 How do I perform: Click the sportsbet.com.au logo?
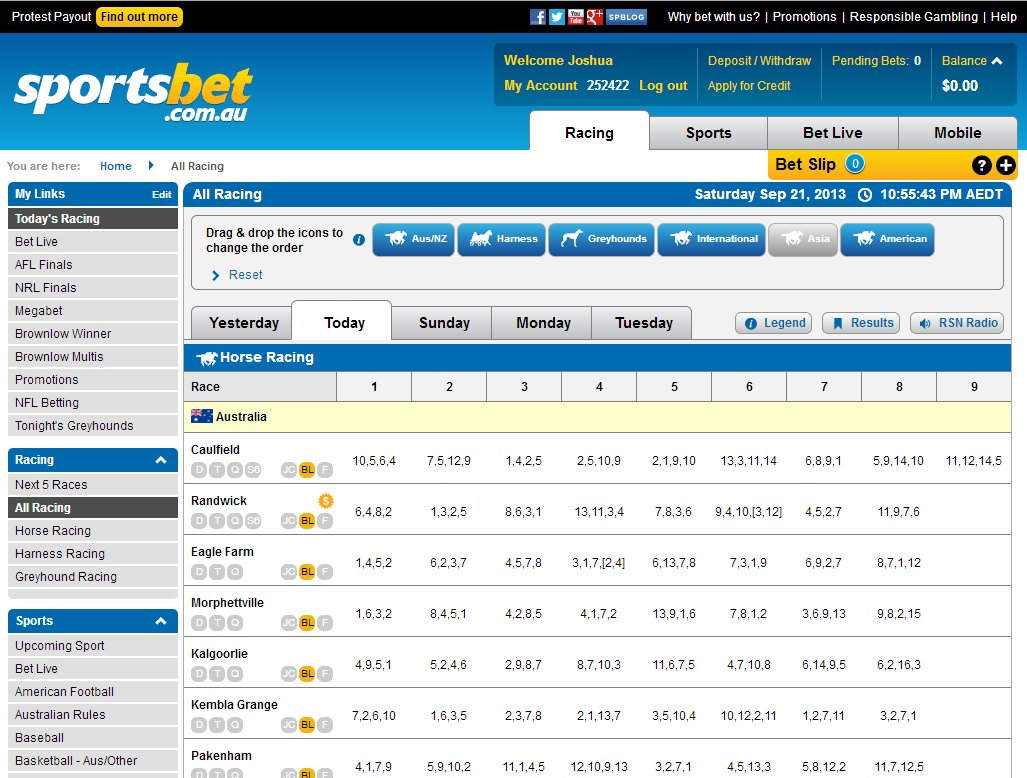134,92
